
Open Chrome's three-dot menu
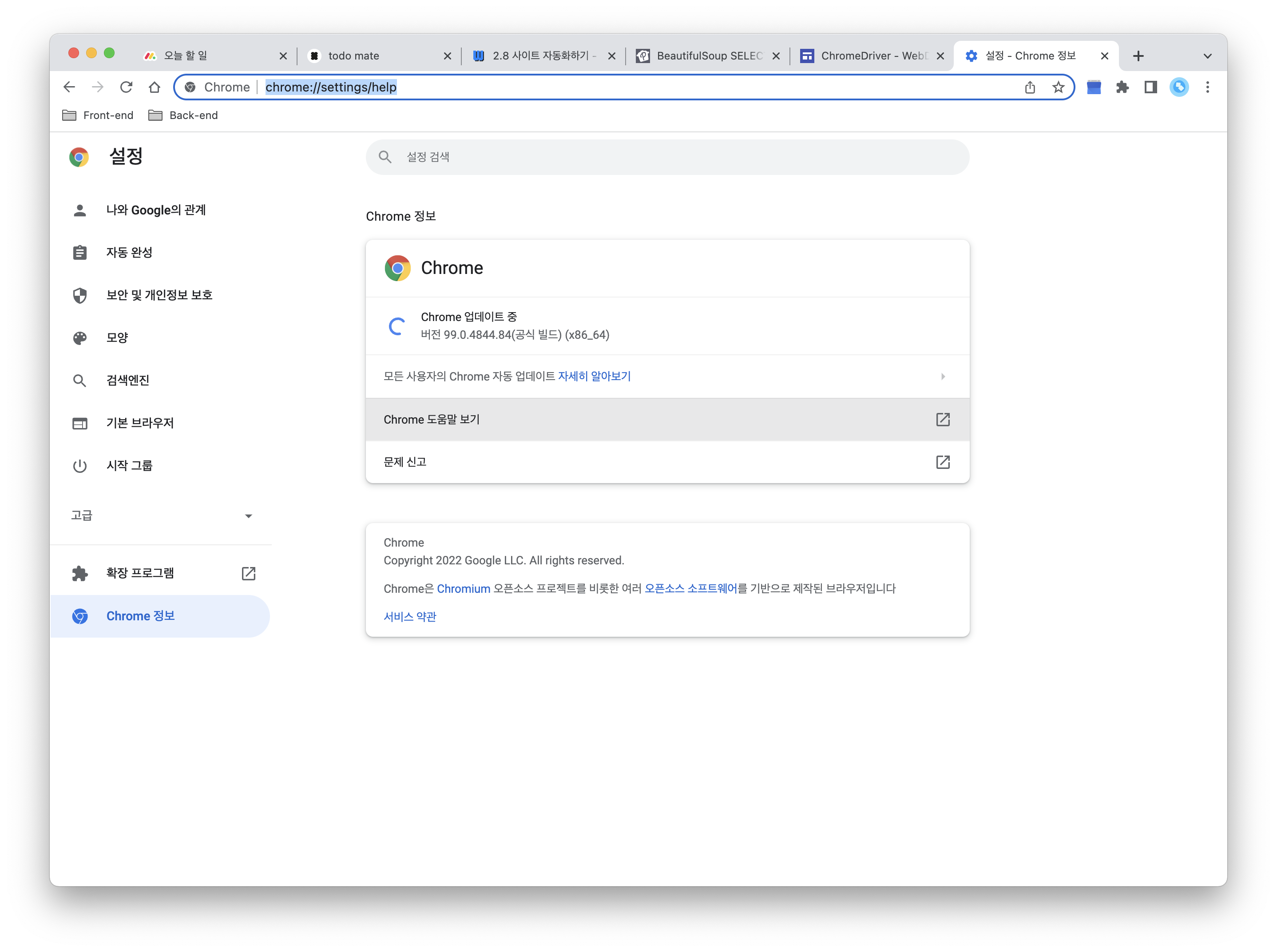click(1207, 87)
